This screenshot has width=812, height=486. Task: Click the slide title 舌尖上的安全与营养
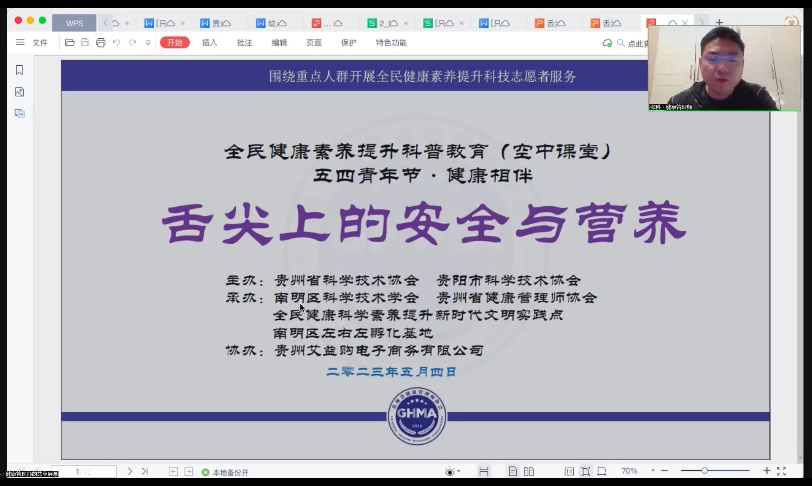tap(424, 223)
